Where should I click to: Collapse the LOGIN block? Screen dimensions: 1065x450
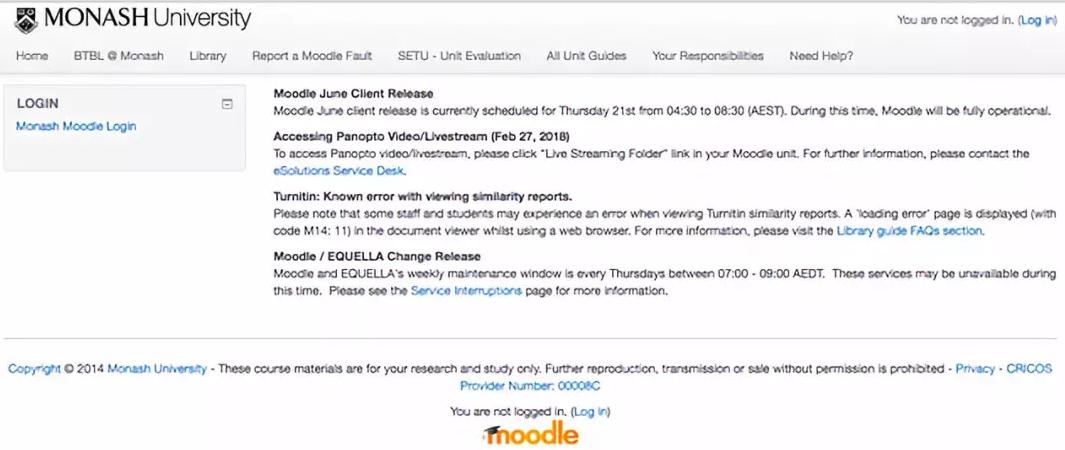click(228, 104)
